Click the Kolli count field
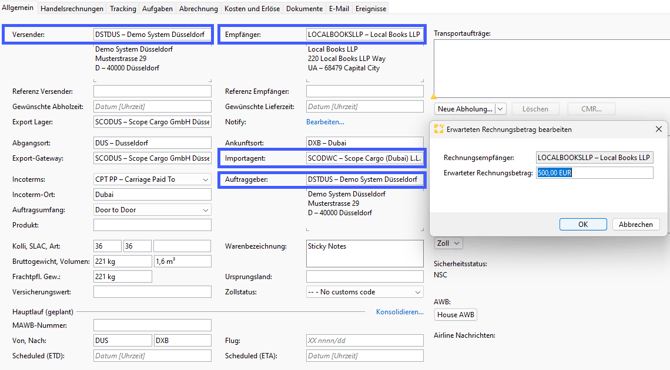670x370 pixels. click(107, 246)
